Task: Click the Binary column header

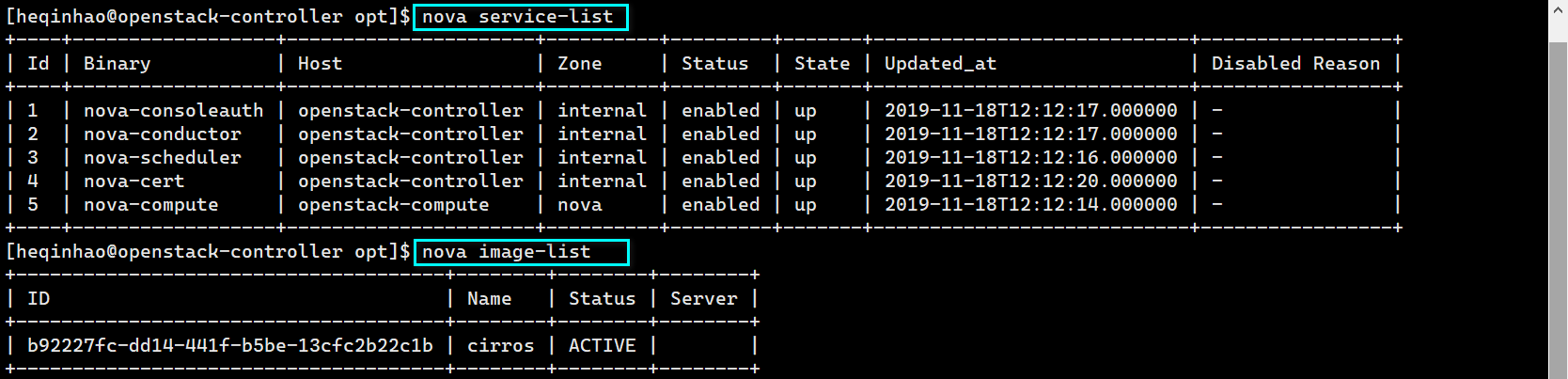Action: 118,64
